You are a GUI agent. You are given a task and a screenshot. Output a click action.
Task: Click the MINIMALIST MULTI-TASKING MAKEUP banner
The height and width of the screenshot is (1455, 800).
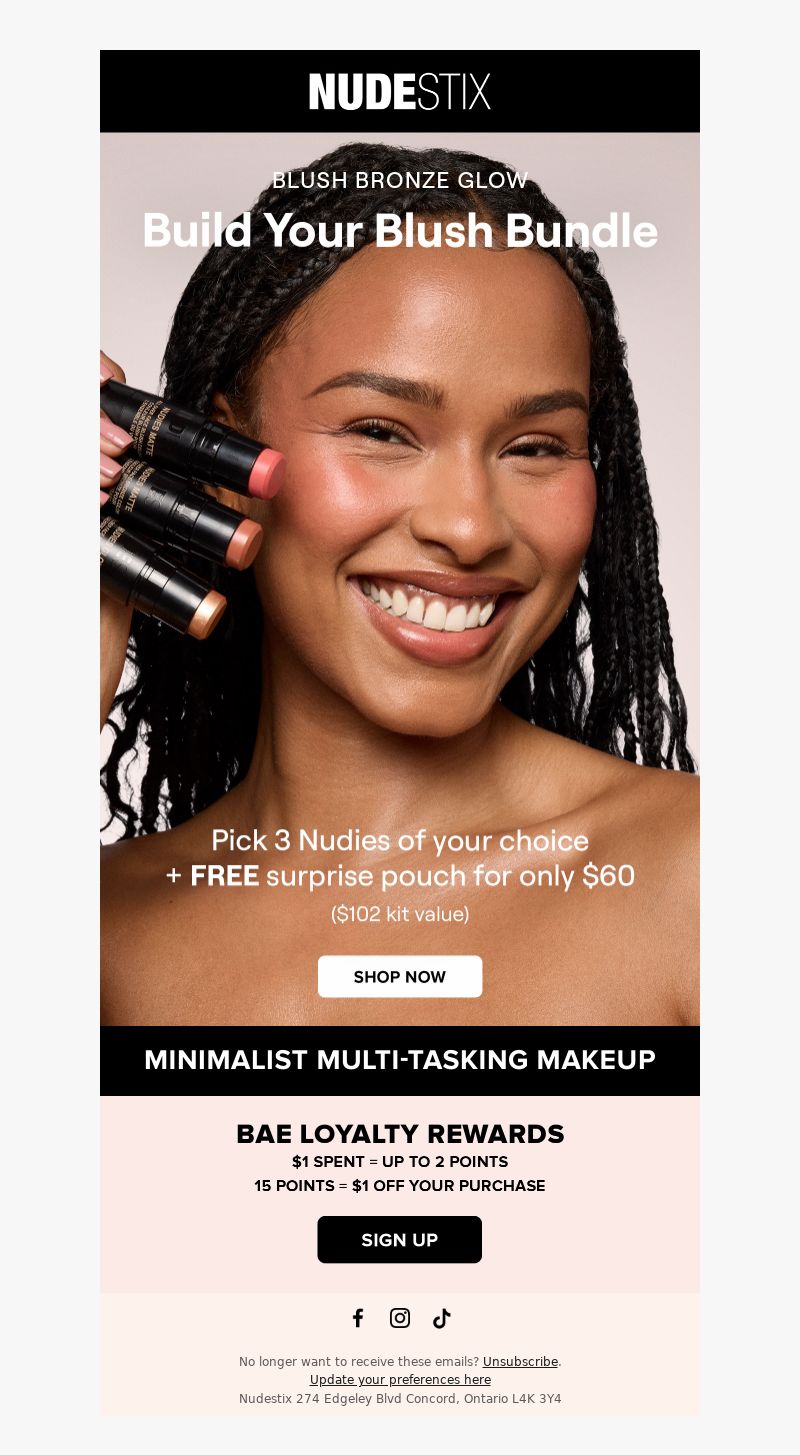pos(400,1060)
